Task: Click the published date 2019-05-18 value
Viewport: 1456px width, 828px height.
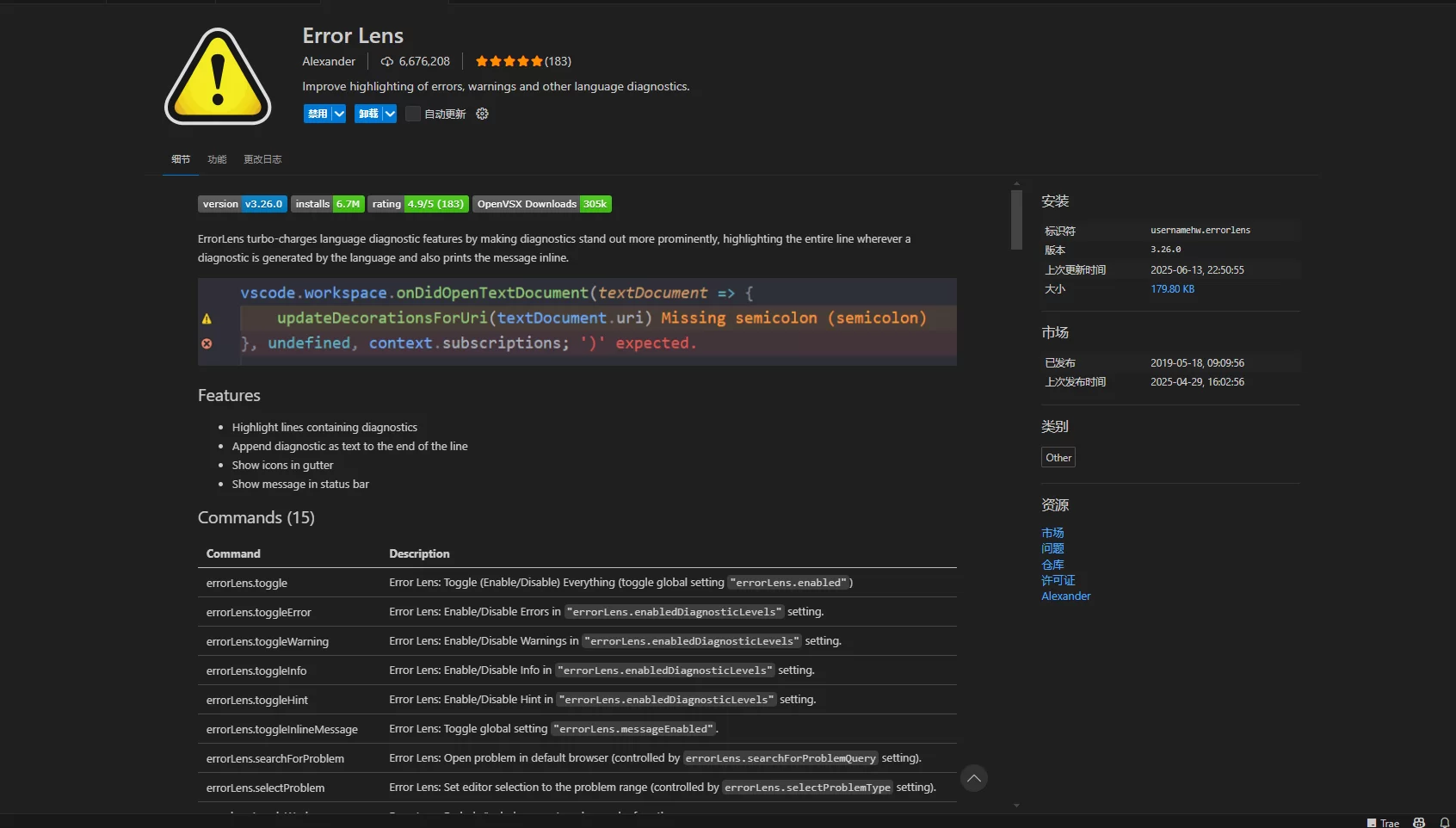Action: pos(1197,363)
